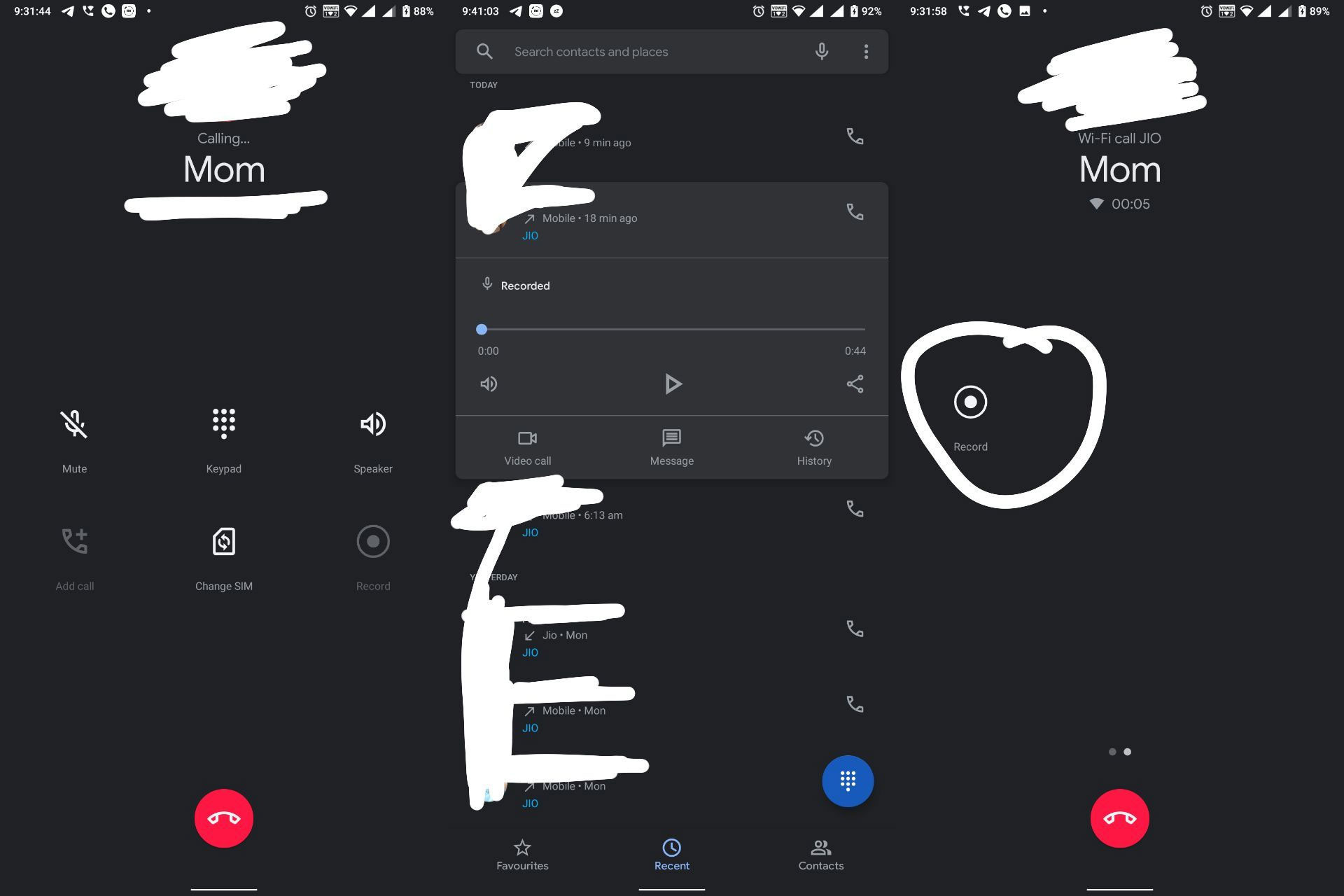Start a Video call with Mom
Image resolution: width=1344 pixels, height=896 pixels.
(x=526, y=447)
